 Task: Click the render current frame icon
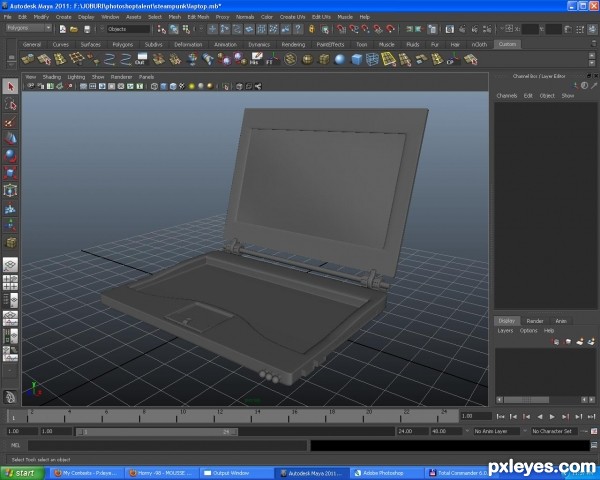point(462,29)
